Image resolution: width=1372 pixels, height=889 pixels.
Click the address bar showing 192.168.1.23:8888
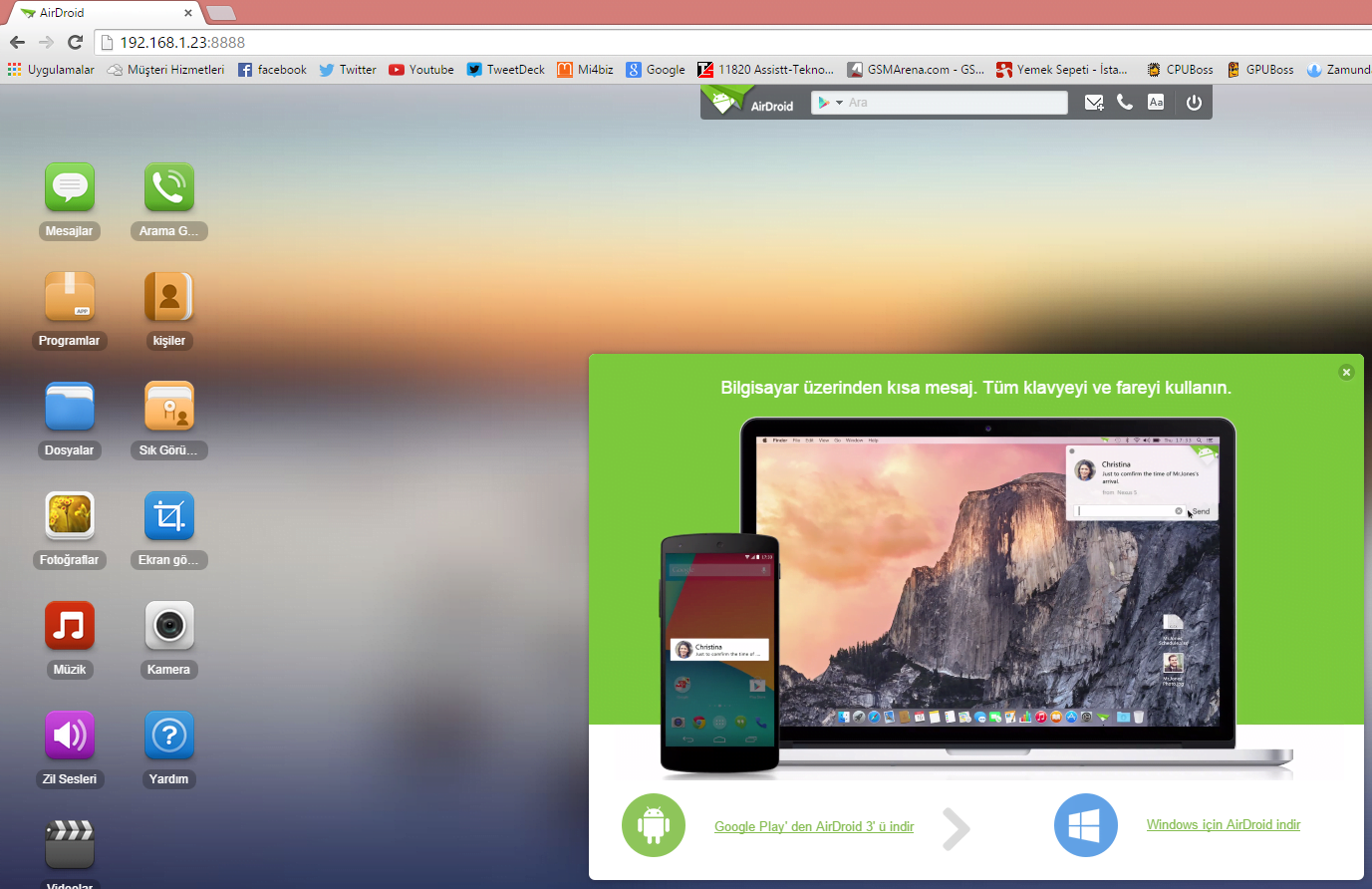pyautogui.click(x=732, y=42)
